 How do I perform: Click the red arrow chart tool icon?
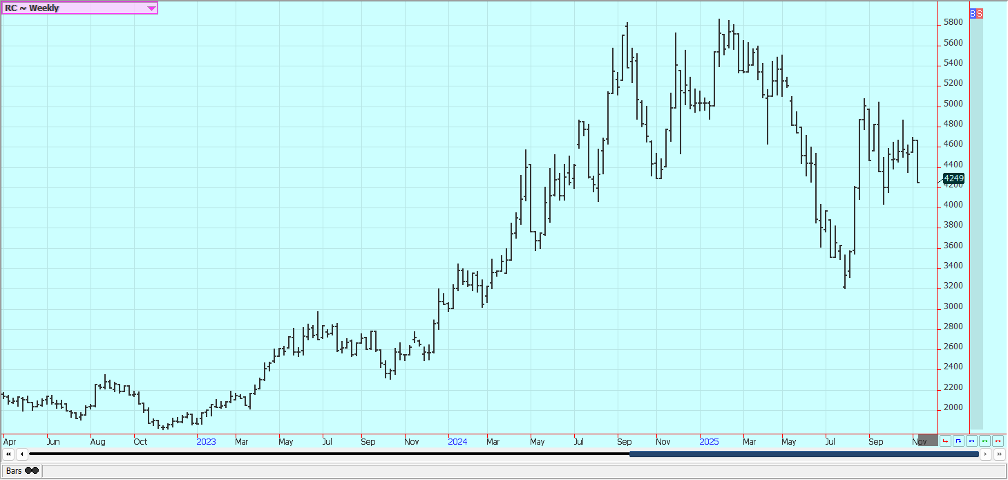click(x=945, y=440)
